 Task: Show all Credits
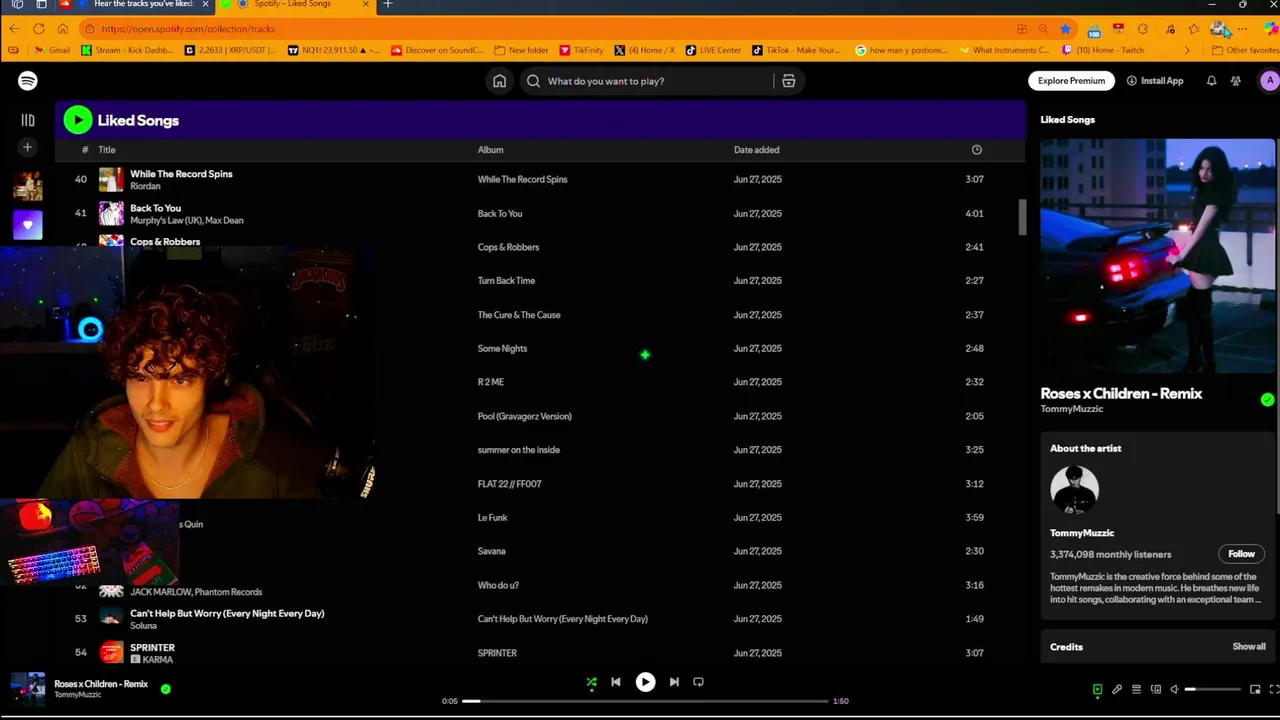tap(1248, 647)
